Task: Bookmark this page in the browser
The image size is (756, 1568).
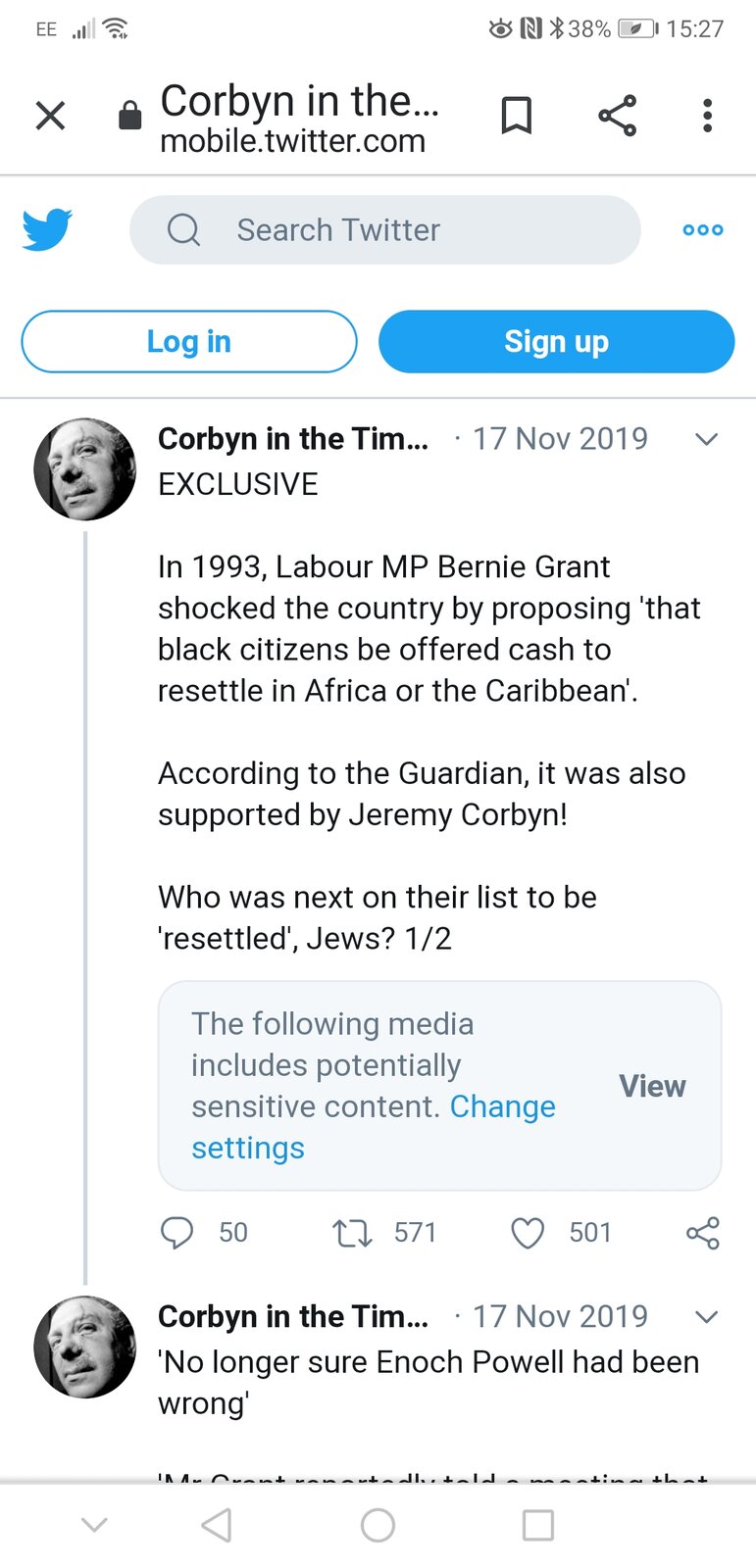Action: pyautogui.click(x=517, y=116)
